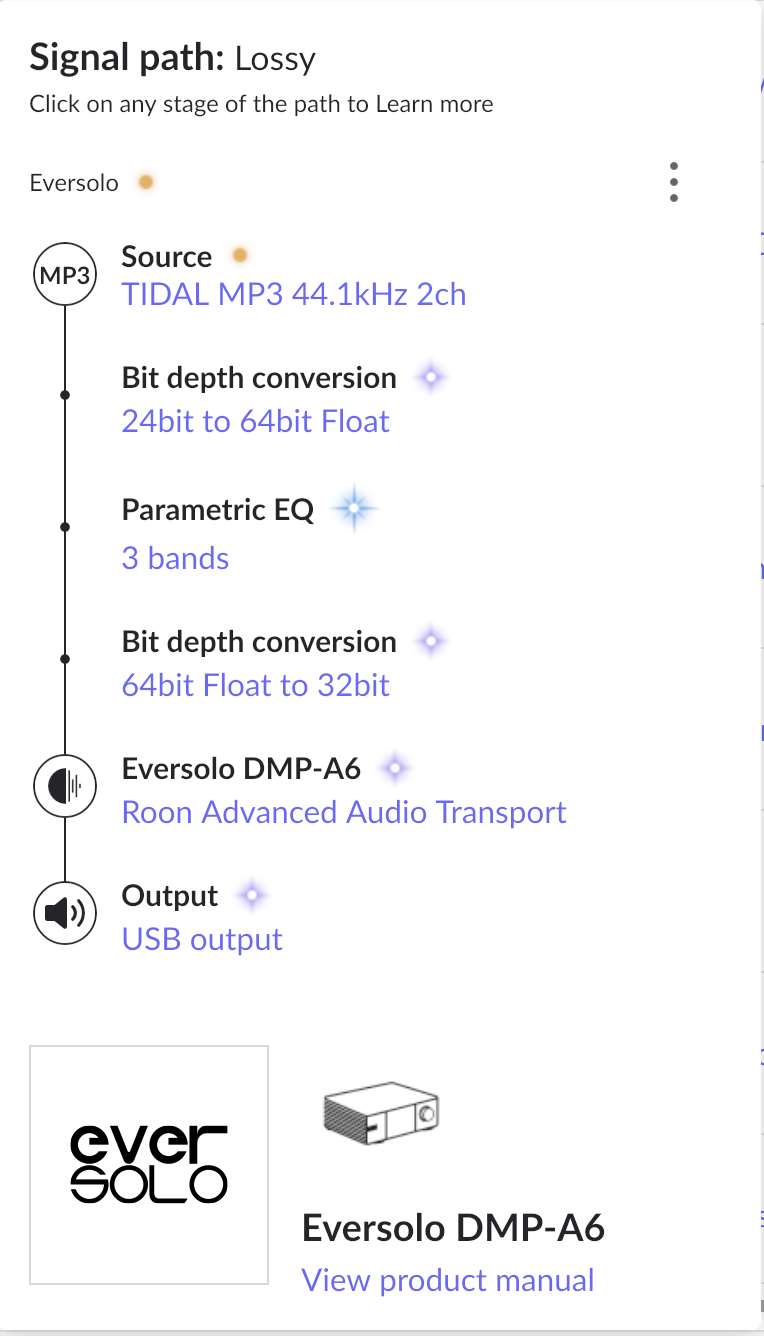The image size is (764, 1336).
Task: Click the Eversolo logo thumbnail
Action: click(149, 1164)
